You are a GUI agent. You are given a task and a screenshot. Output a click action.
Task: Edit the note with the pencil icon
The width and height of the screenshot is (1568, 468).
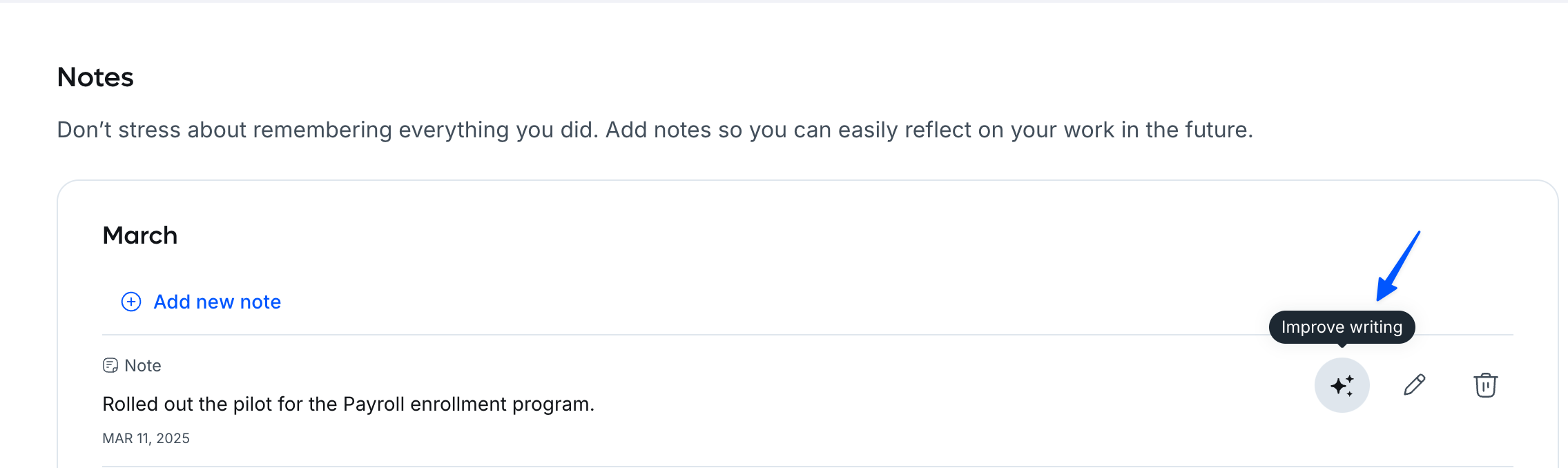point(1414,385)
